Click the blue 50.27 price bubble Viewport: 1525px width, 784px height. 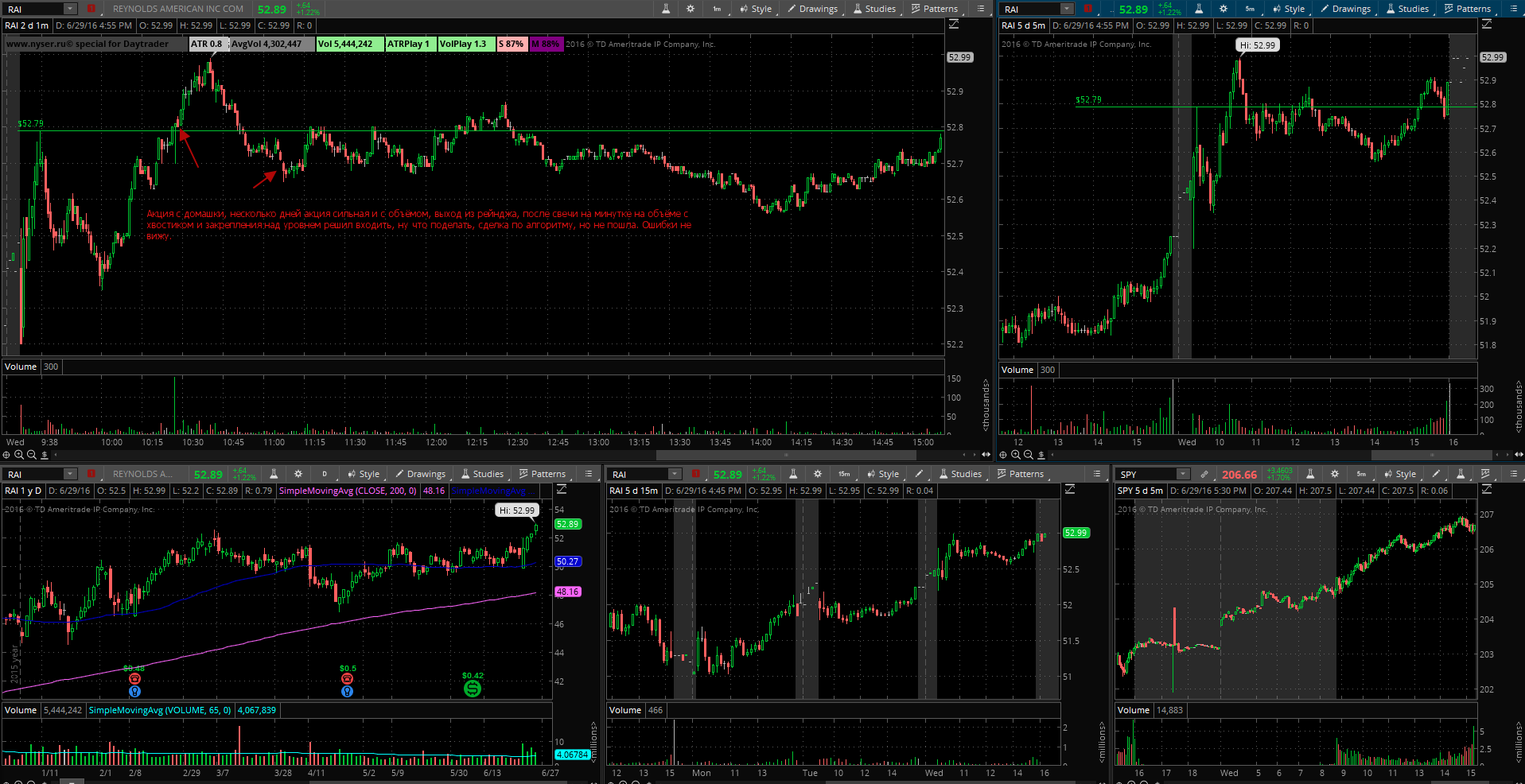[x=568, y=561]
